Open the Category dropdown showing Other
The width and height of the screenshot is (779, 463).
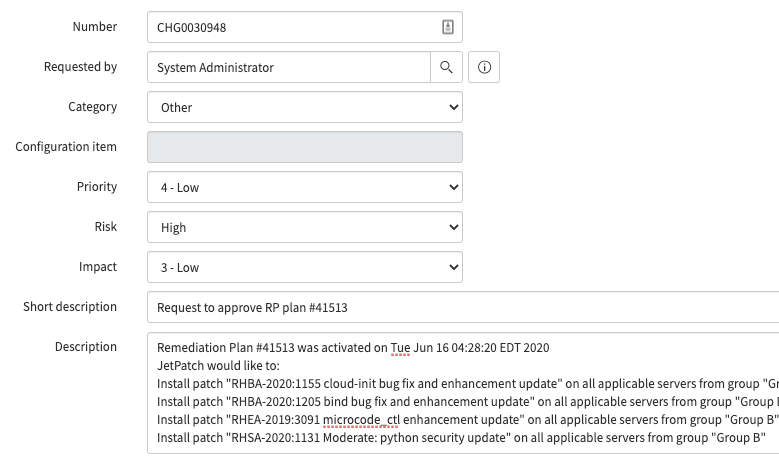(x=305, y=107)
